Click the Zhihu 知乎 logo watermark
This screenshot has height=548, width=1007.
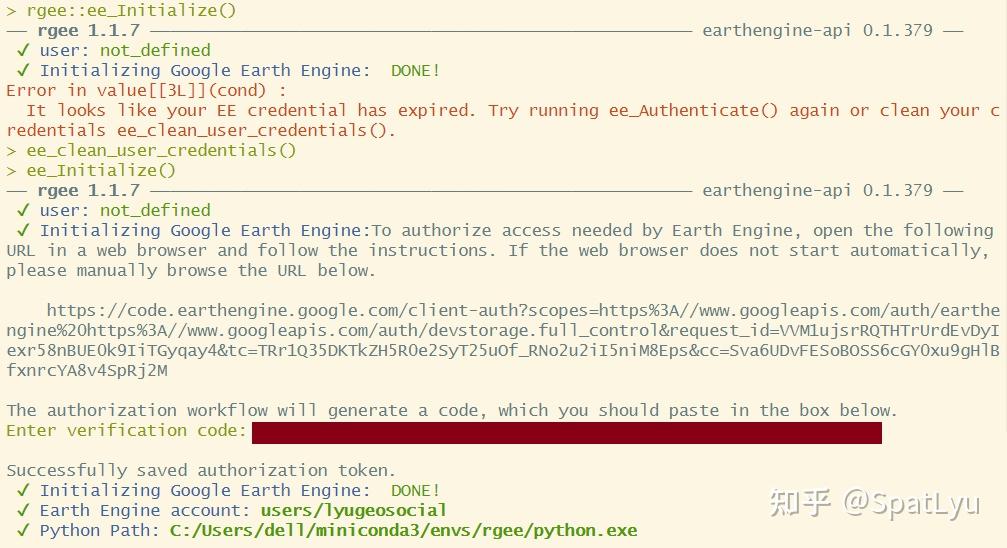point(800,503)
